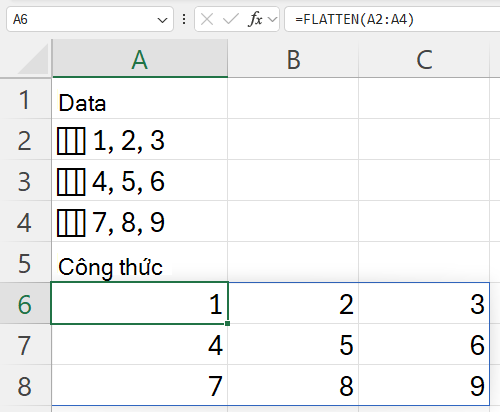Select empty cell B5
500x412 pixels.
293,262
